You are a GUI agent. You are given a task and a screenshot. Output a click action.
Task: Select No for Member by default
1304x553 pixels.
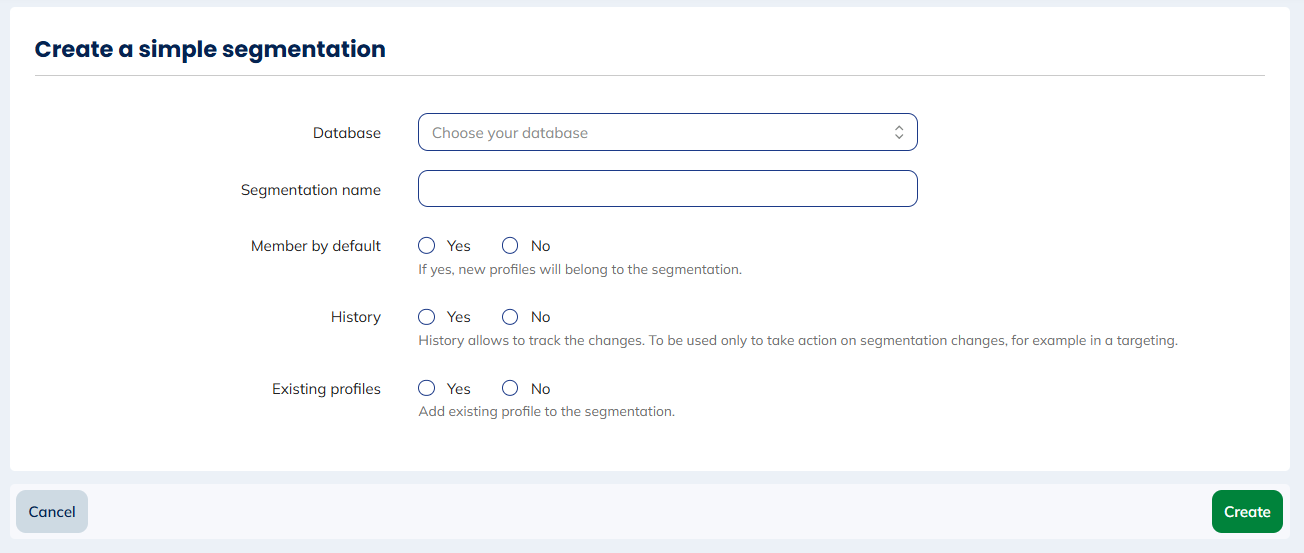[x=510, y=245]
